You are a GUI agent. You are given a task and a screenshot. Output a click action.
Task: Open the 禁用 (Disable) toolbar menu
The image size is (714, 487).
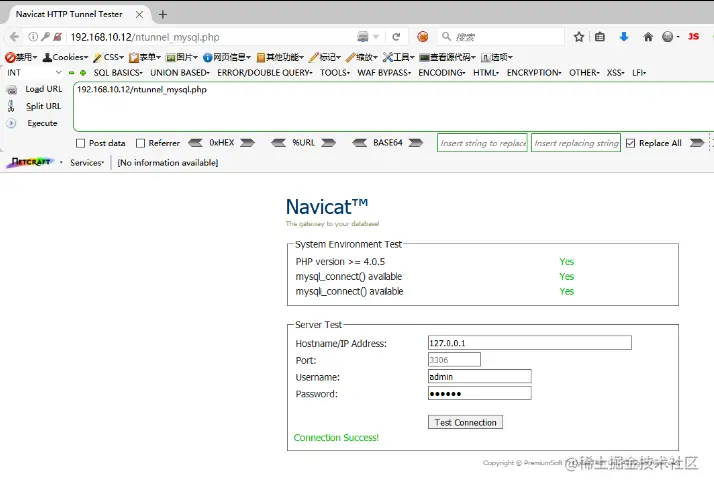click(x=21, y=57)
